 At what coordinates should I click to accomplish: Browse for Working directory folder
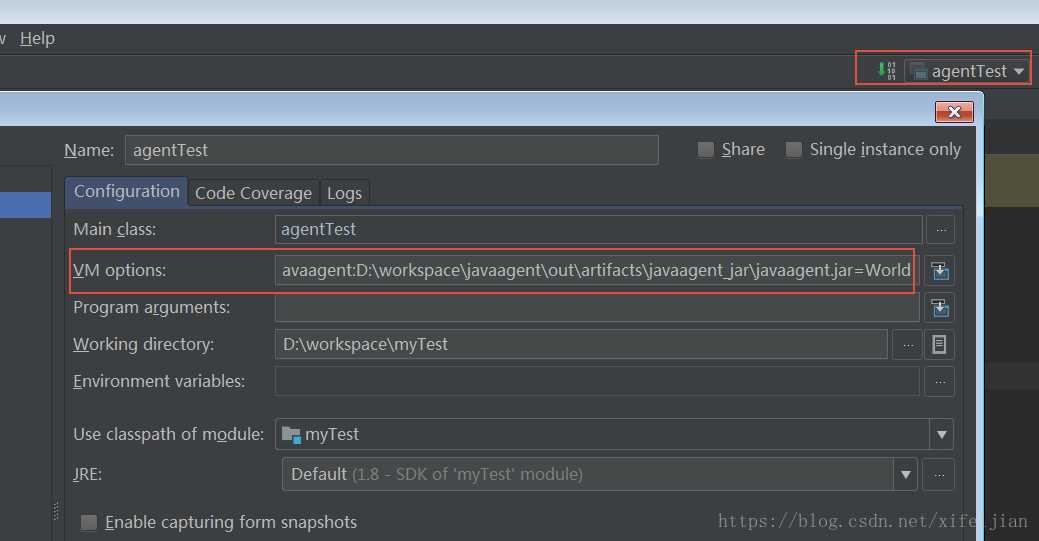(x=906, y=344)
